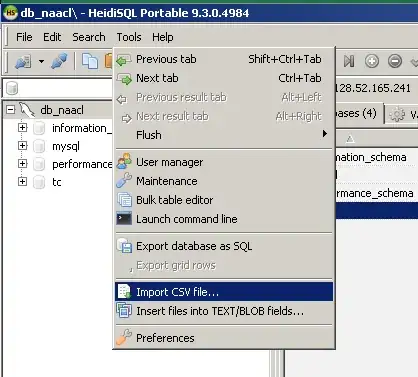Click the Flush submenu arrow
The height and width of the screenshot is (377, 418).
coord(325,134)
